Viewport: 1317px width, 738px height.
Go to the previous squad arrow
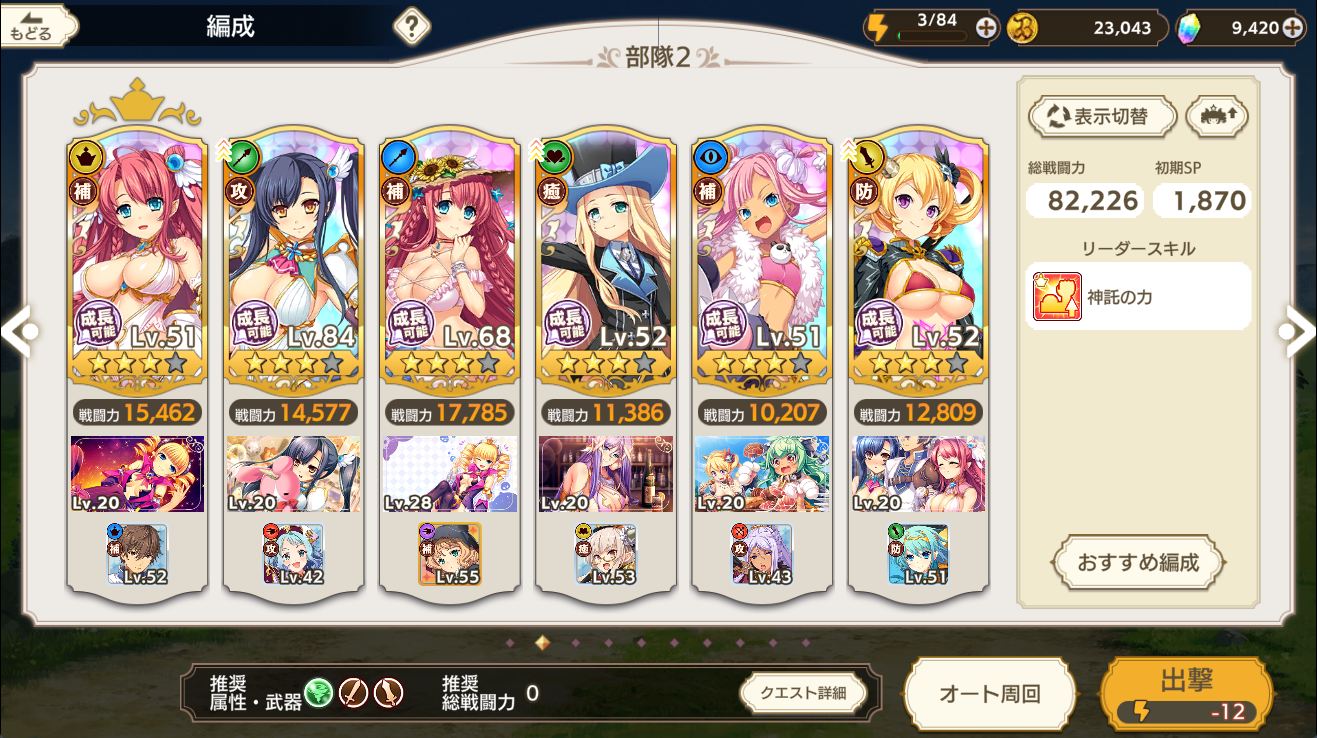18,331
